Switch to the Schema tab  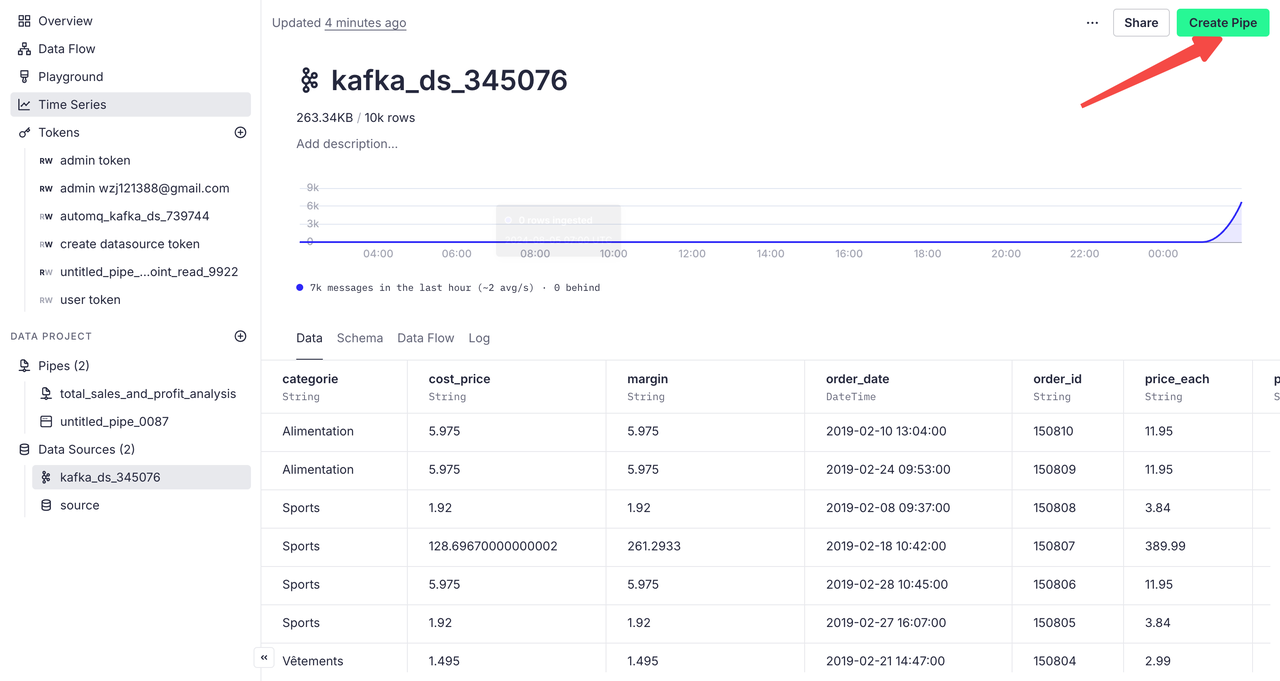pyautogui.click(x=360, y=338)
